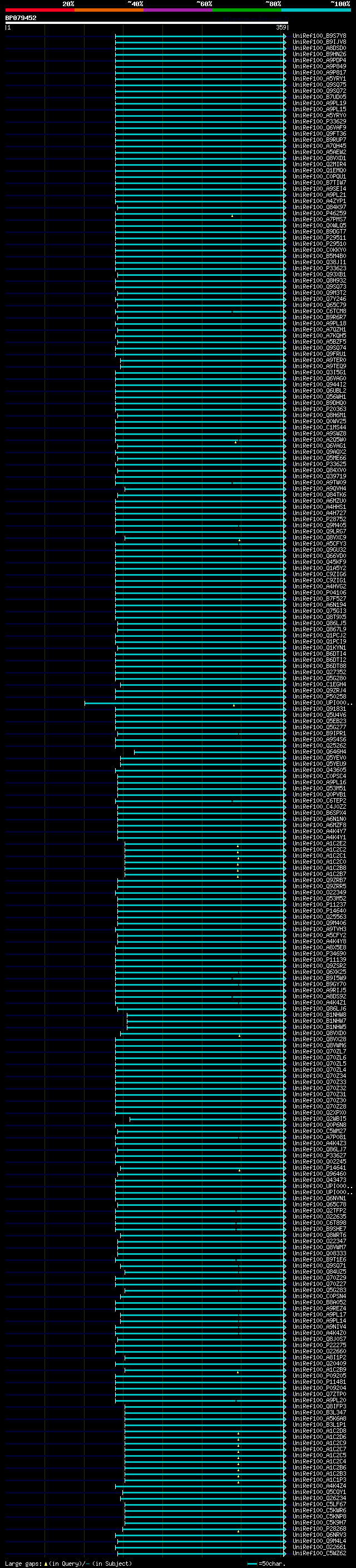The height and width of the screenshot is (1568, 356).
Task: Select UniRef100_A5K6A8 label
Action: point(319,1418)
